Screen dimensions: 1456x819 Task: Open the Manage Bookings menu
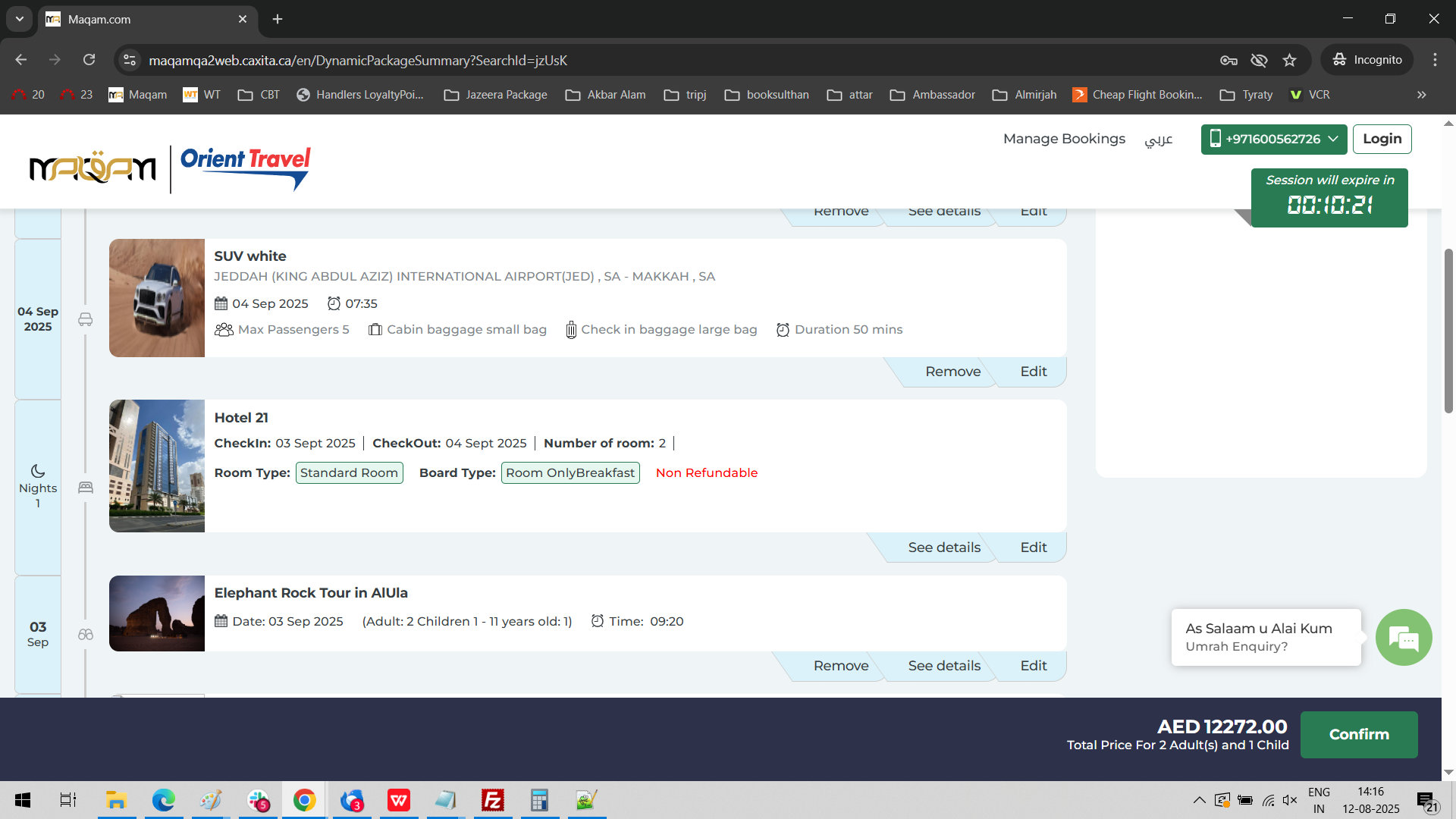(x=1064, y=139)
